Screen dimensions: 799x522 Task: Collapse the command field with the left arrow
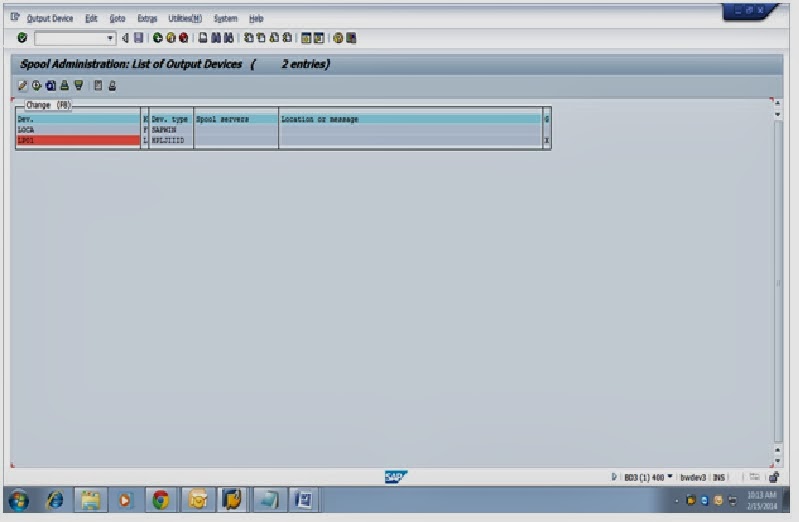(125, 38)
